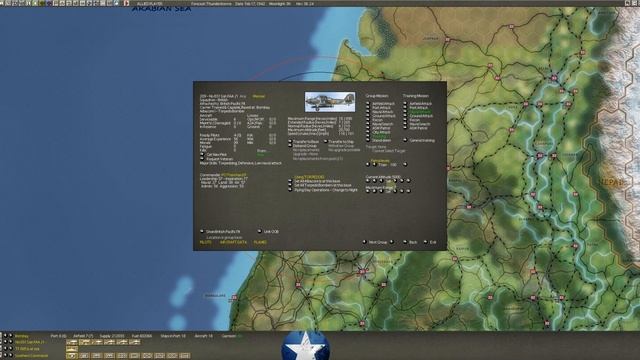Click first aircraft squadron icon in bottom panel
Image resolution: width=640 pixels, height=360 pixels.
72,342
